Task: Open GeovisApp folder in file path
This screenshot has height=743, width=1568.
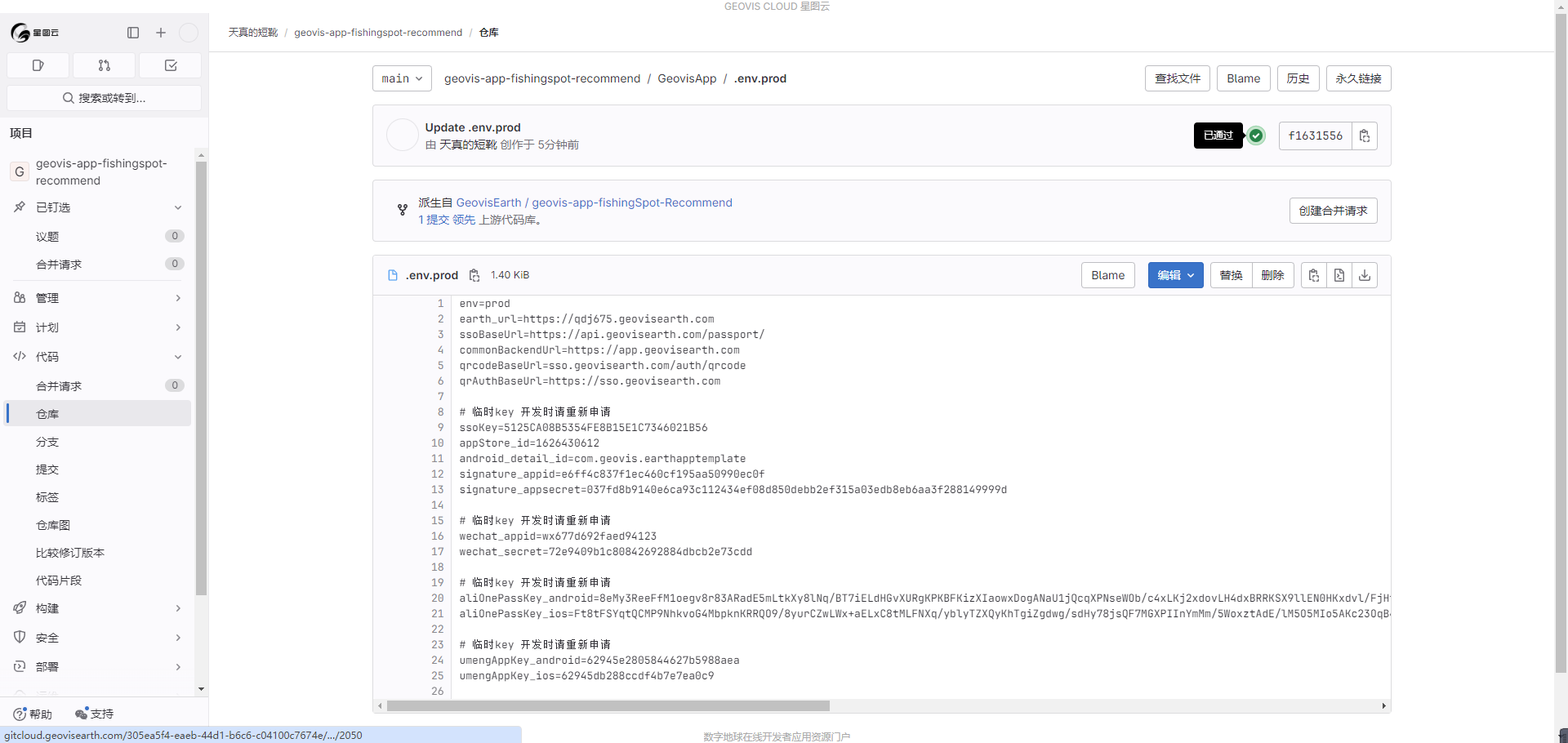Action: (x=687, y=78)
